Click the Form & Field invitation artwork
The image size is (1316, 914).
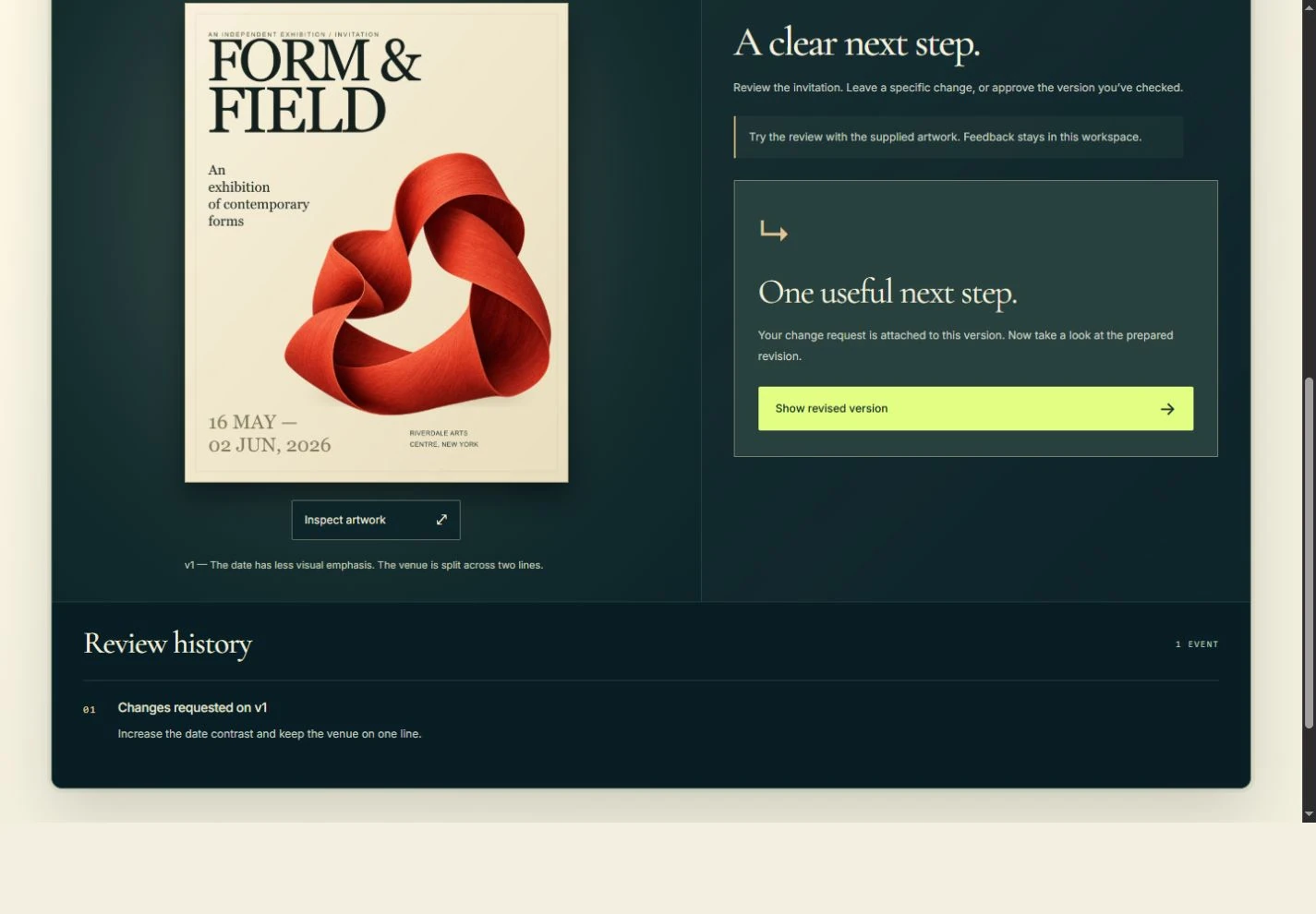377,242
